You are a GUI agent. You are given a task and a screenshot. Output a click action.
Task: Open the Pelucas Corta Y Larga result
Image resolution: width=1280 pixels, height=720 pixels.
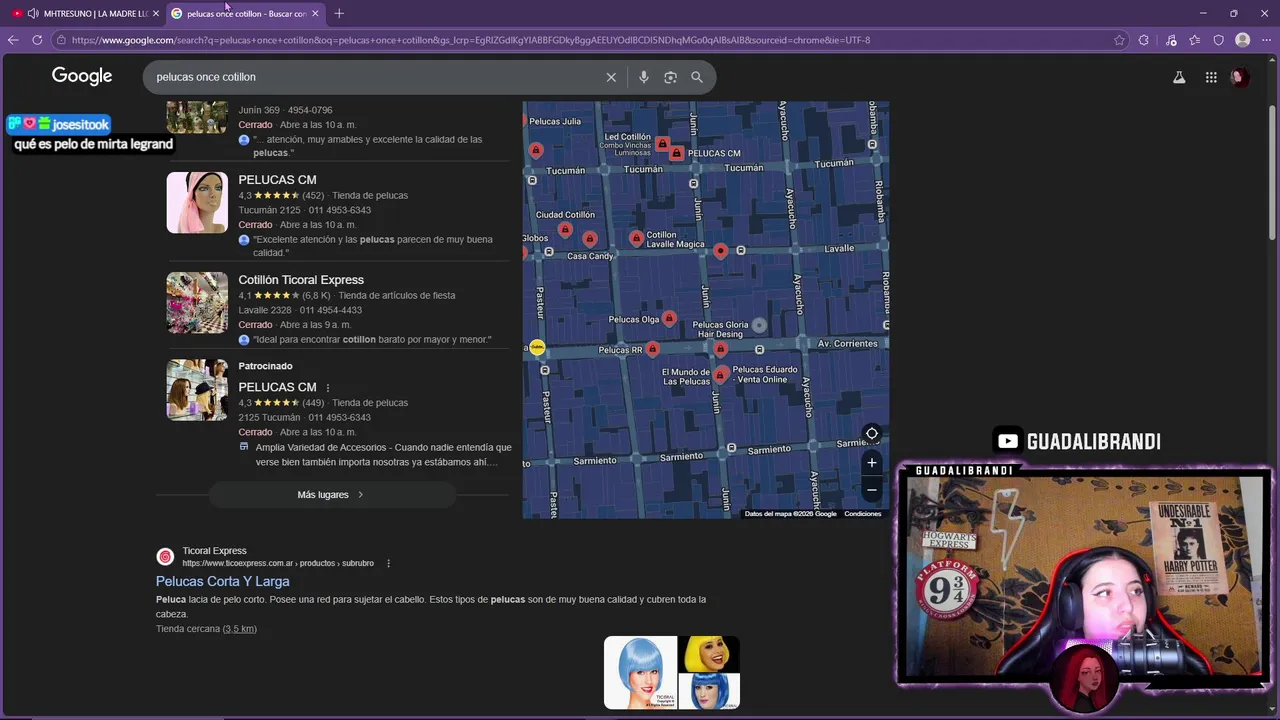(222, 581)
